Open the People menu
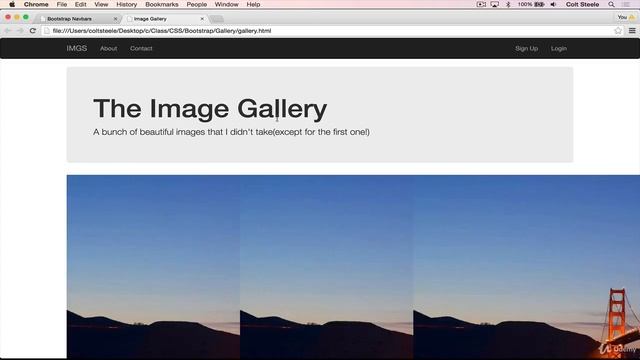This screenshot has width=640, height=360. 197,4
